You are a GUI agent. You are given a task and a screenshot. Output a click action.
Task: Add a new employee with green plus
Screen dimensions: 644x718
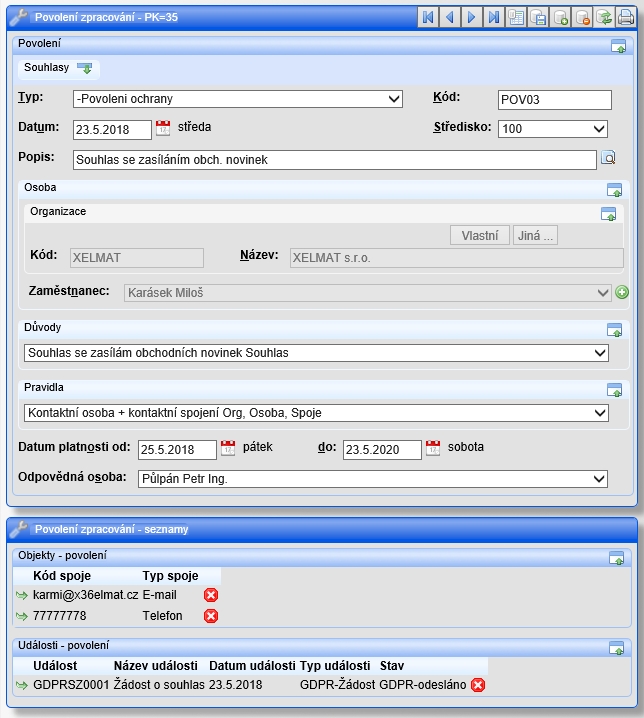tap(622, 292)
